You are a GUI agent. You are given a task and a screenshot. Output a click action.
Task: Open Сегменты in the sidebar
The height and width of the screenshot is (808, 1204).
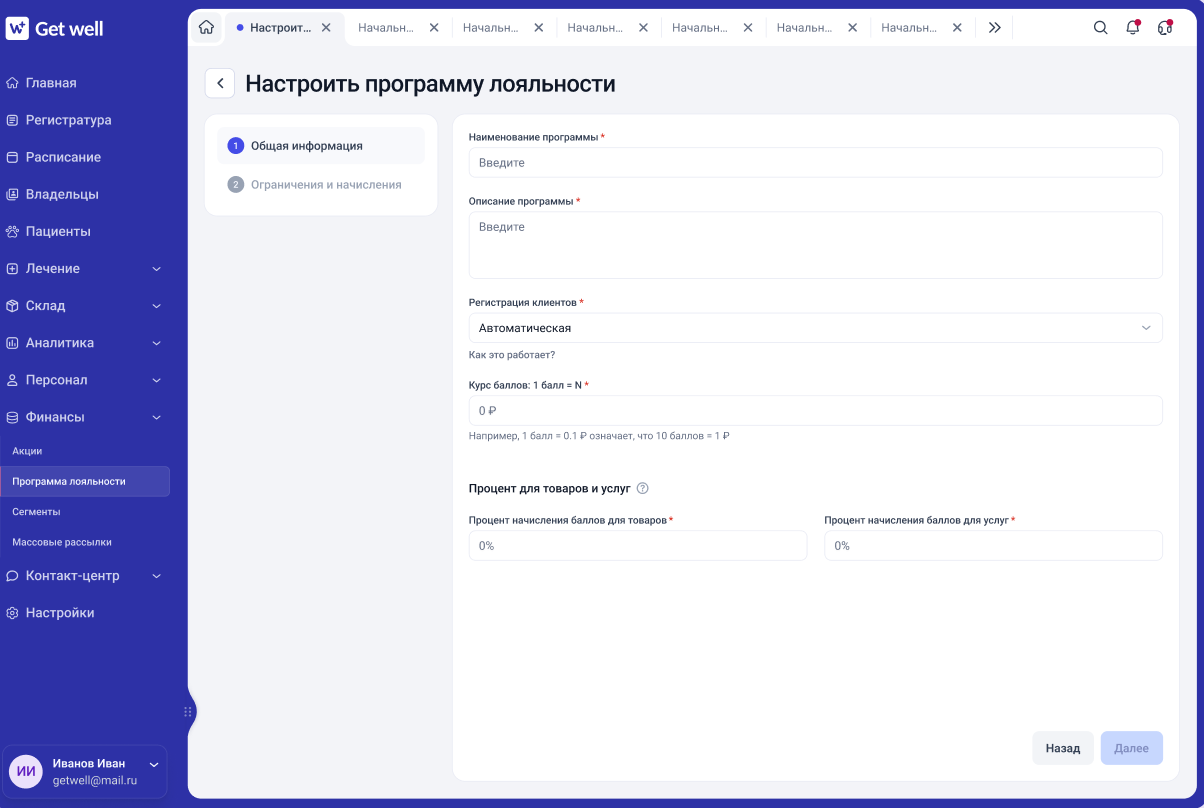(x=36, y=511)
